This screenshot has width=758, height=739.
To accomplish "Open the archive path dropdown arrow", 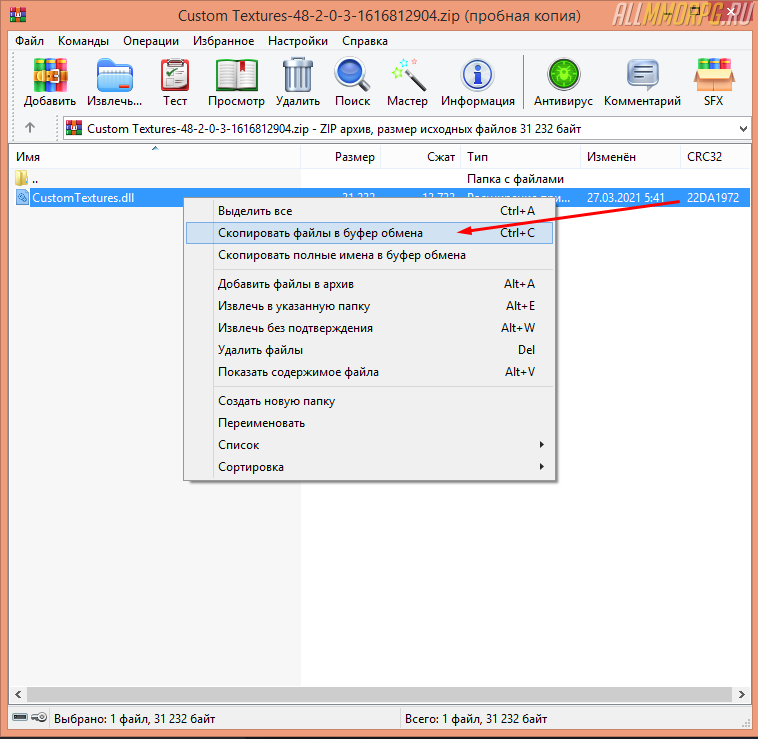I will pyautogui.click(x=743, y=129).
